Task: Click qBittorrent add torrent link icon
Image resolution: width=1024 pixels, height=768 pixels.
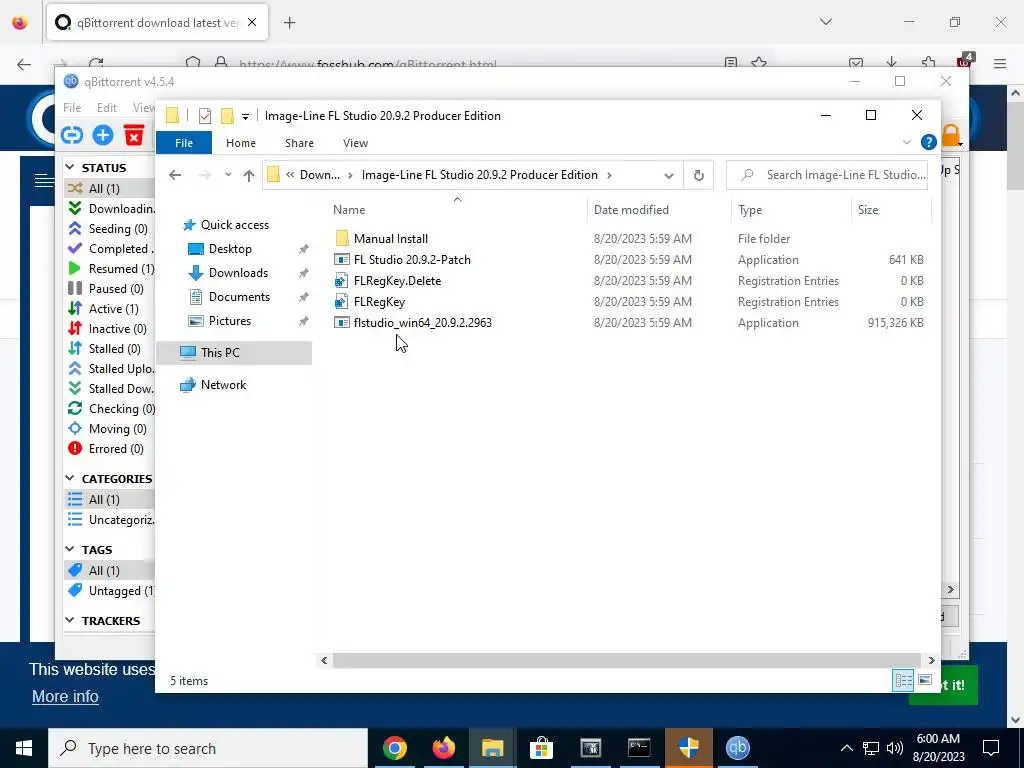Action: (x=72, y=135)
